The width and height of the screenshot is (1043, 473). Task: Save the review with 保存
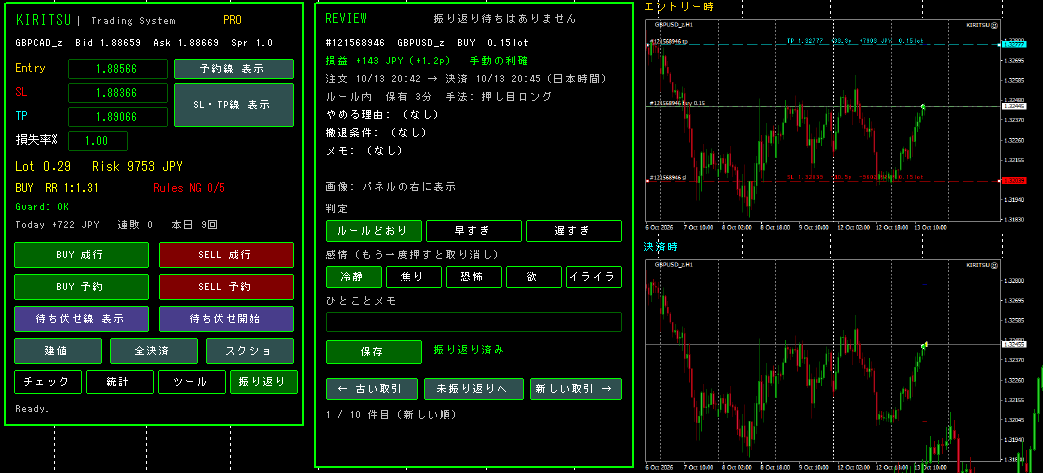[x=374, y=352]
